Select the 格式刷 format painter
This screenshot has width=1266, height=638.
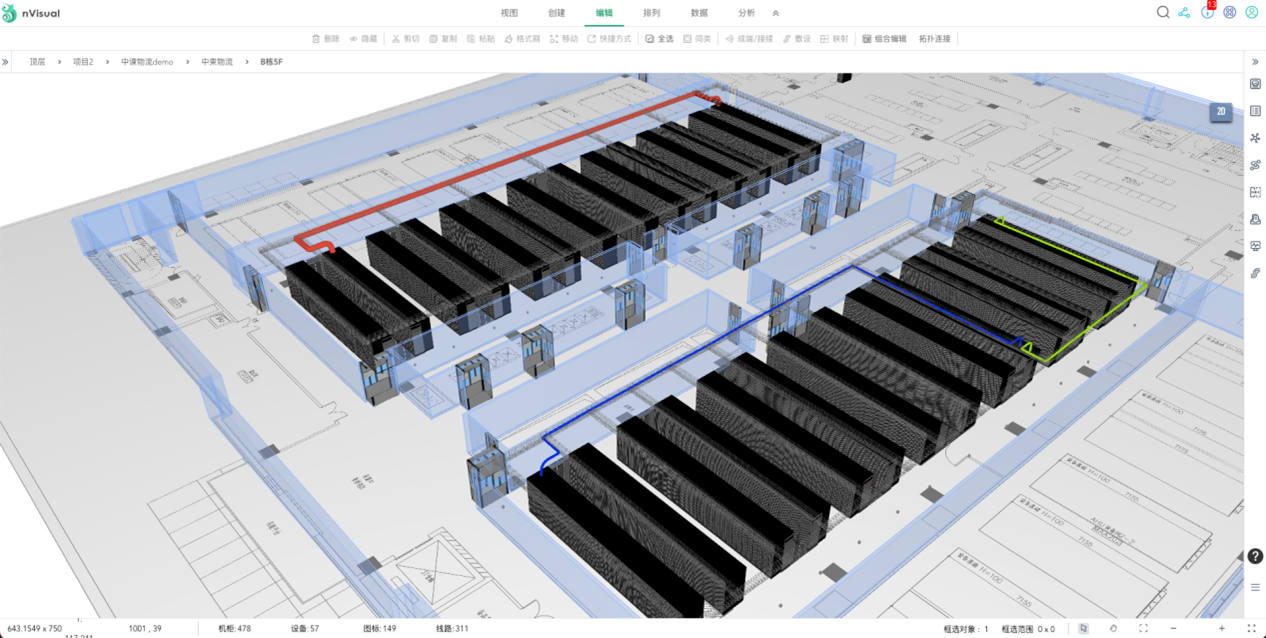coord(522,39)
